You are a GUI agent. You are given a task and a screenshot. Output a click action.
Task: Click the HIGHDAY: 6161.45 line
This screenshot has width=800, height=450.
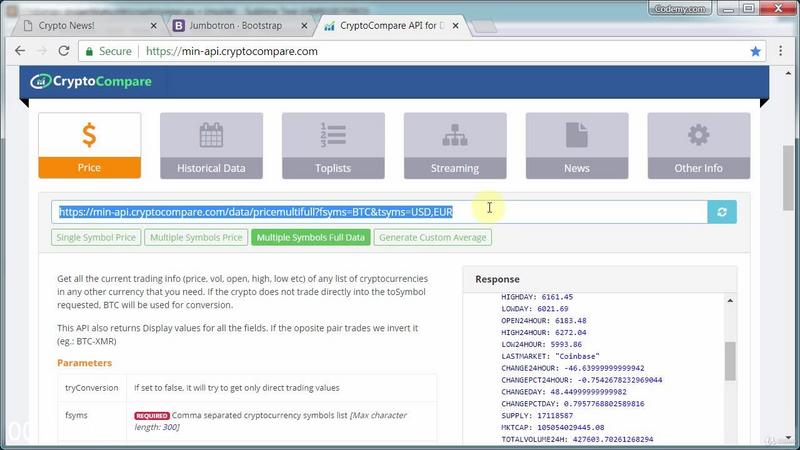537,297
